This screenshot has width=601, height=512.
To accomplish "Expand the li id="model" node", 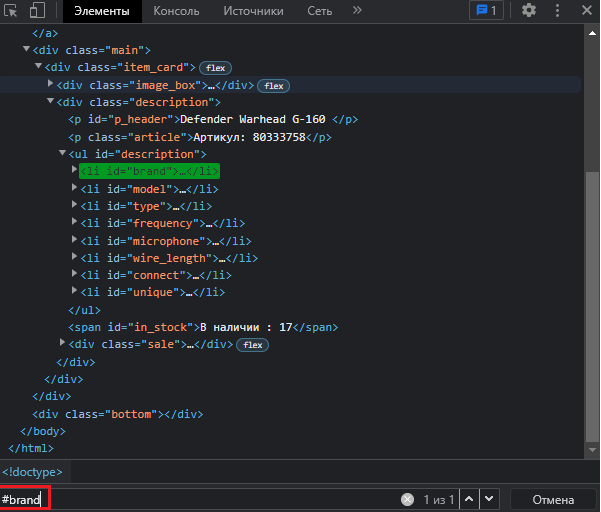I will click(75, 188).
